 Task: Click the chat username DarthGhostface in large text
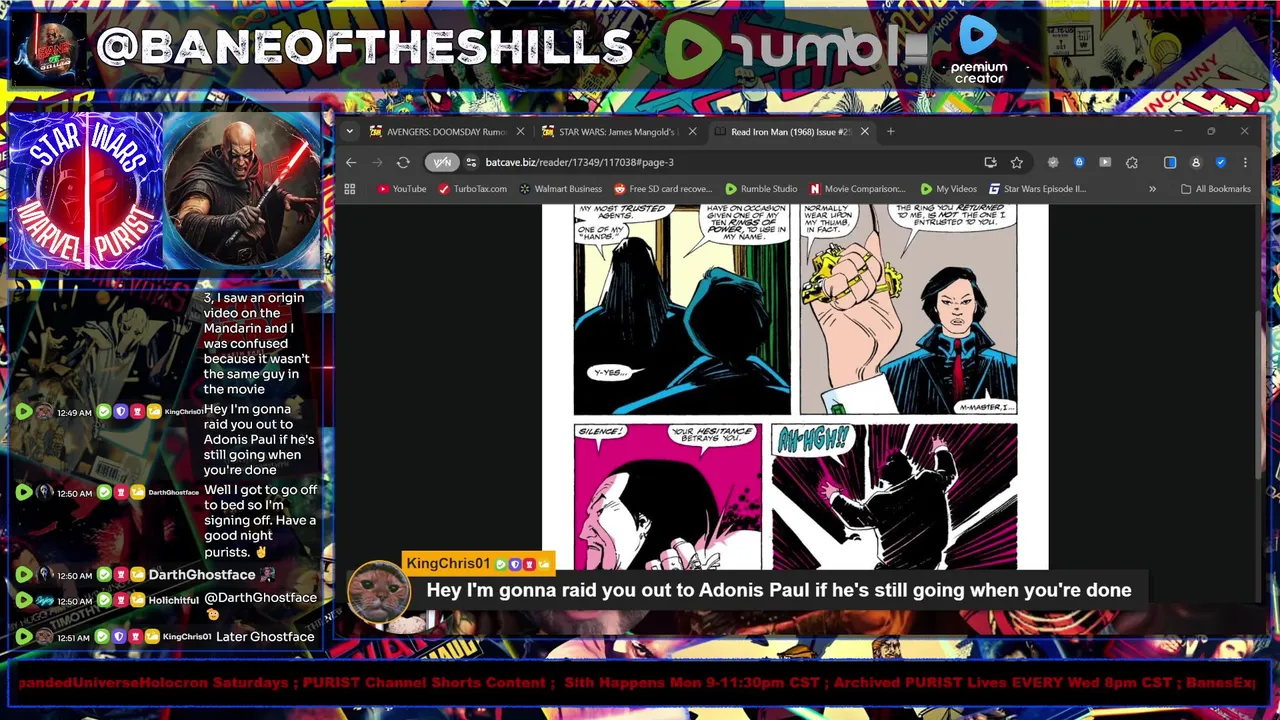[x=202, y=575]
